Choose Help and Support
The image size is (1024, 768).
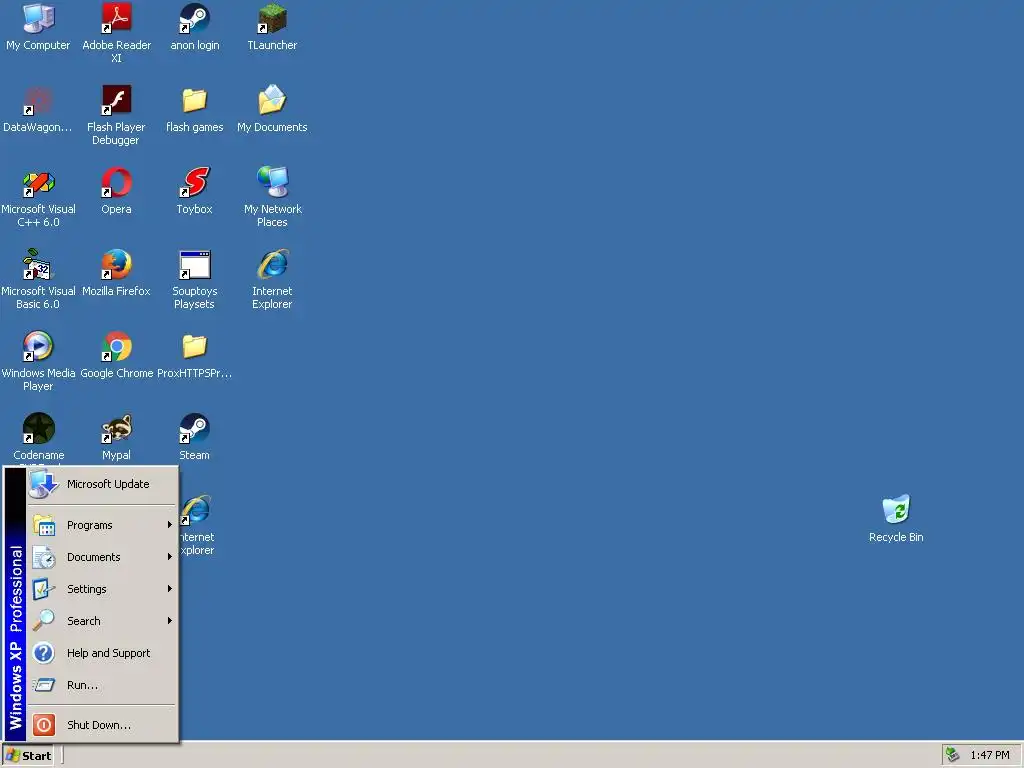point(103,653)
